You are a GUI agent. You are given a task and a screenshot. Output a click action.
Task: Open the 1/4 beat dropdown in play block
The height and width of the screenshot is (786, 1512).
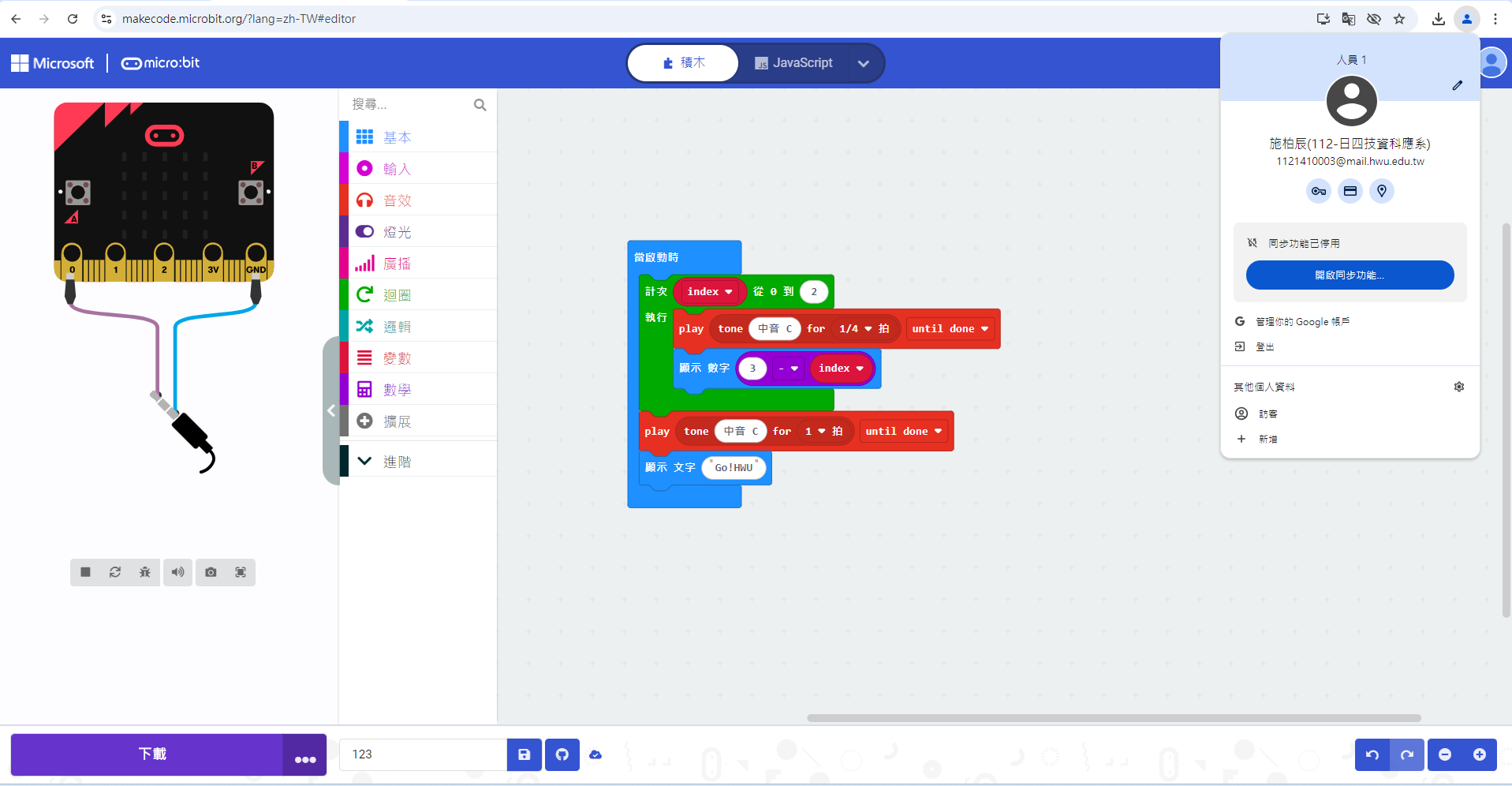(856, 329)
